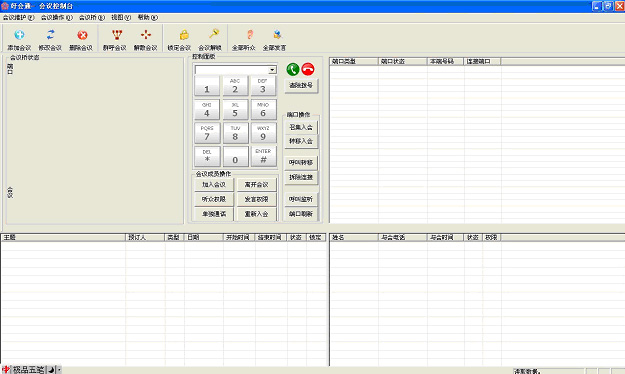Tap keypad key 3 DEF
The image size is (625, 374).
[x=263, y=86]
